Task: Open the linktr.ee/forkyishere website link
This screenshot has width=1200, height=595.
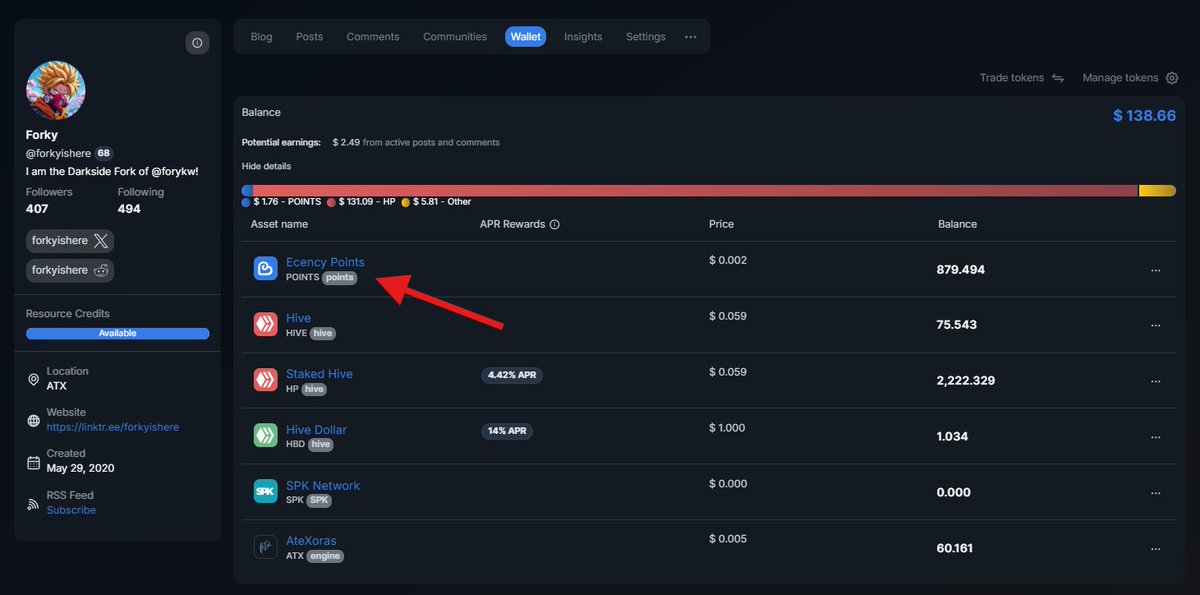Action: tap(113, 427)
